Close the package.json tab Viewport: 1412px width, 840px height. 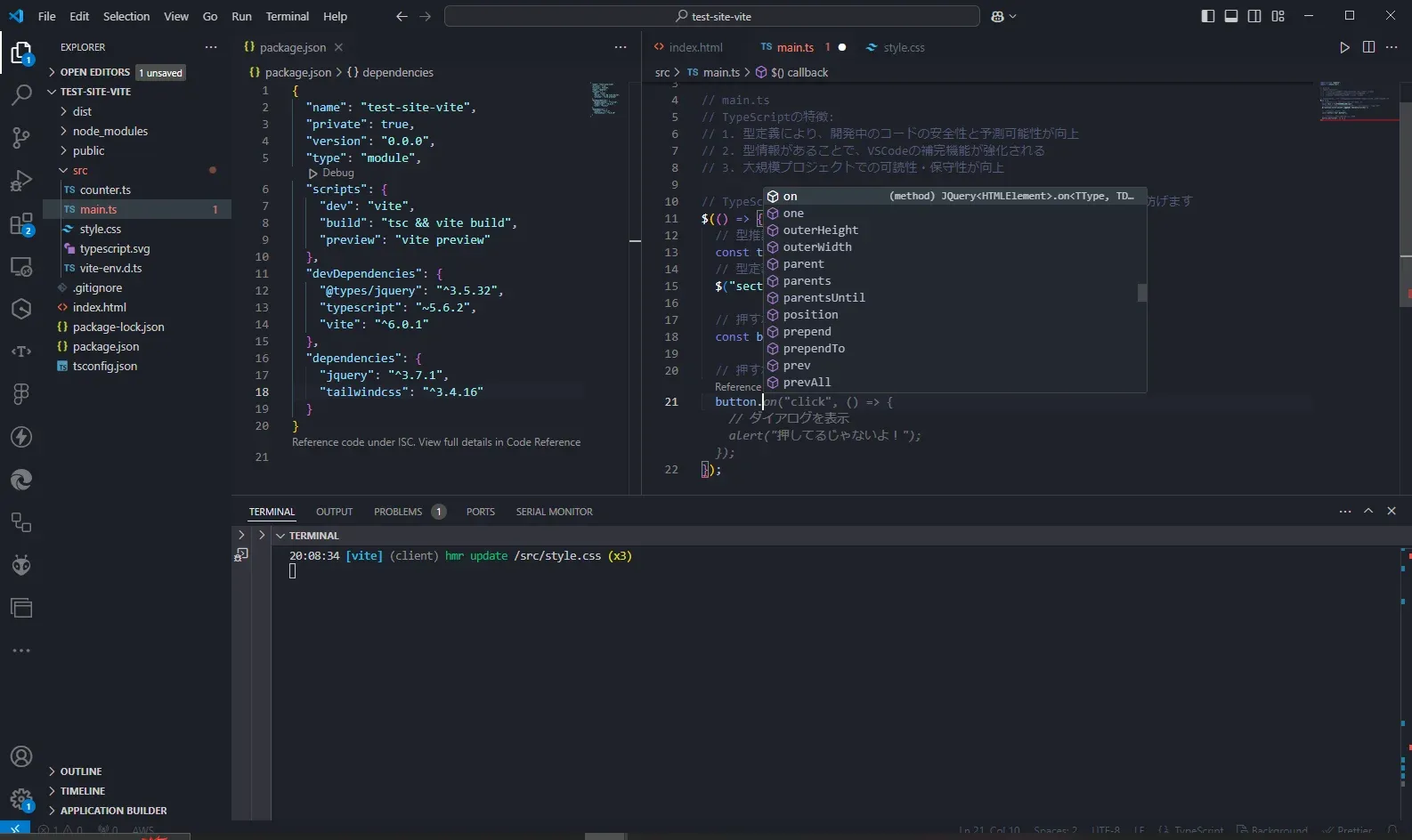click(338, 47)
